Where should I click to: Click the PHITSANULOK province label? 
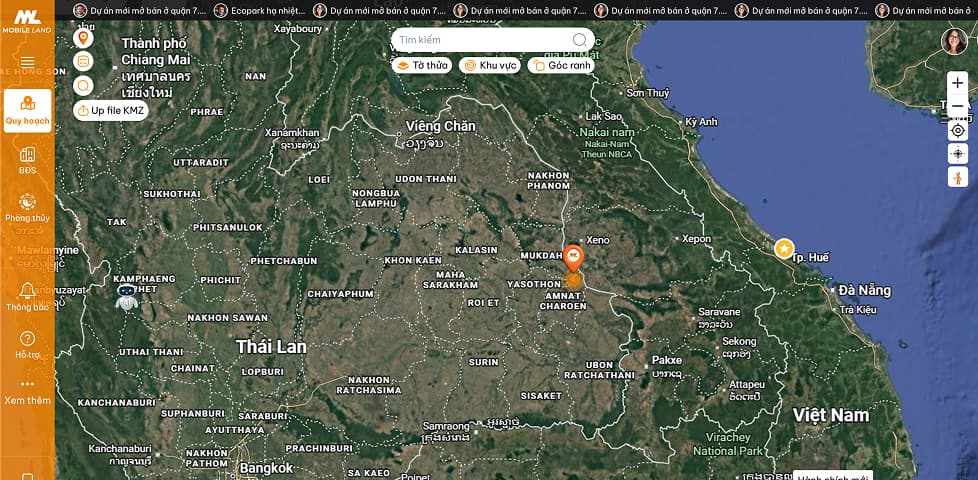[x=228, y=228]
